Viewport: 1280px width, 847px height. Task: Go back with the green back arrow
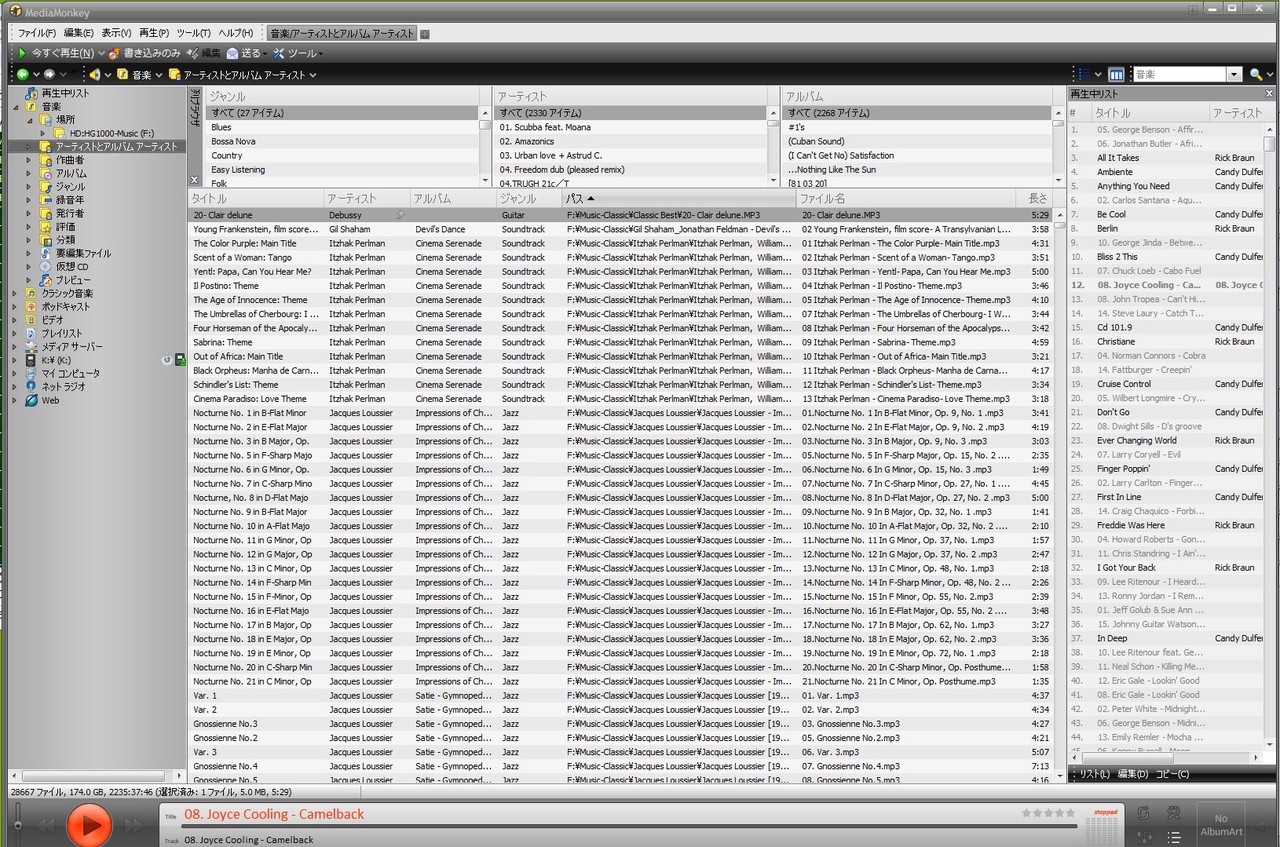coord(23,75)
